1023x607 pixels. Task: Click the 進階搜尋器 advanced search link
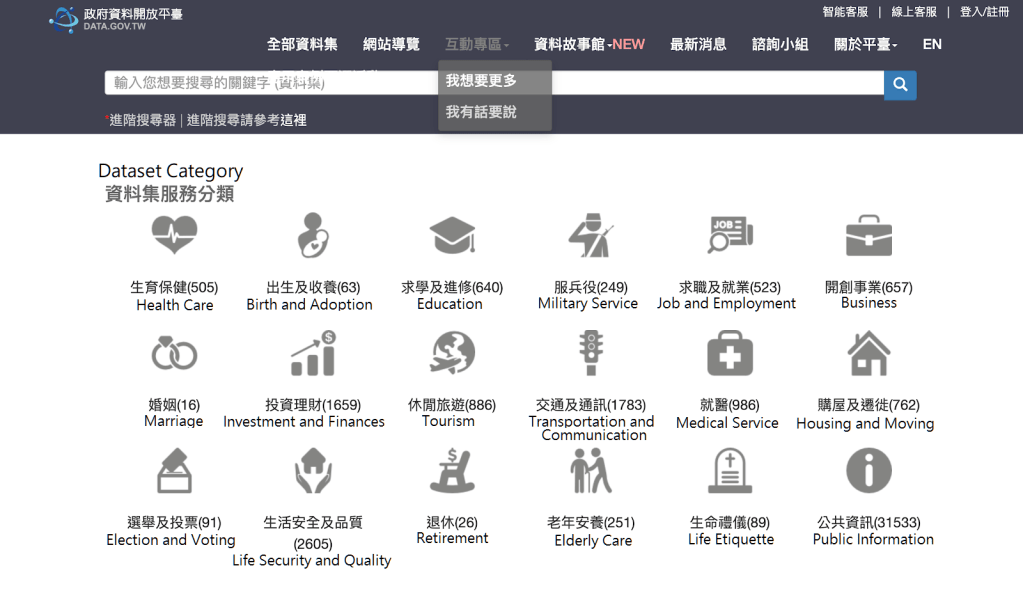[x=143, y=120]
